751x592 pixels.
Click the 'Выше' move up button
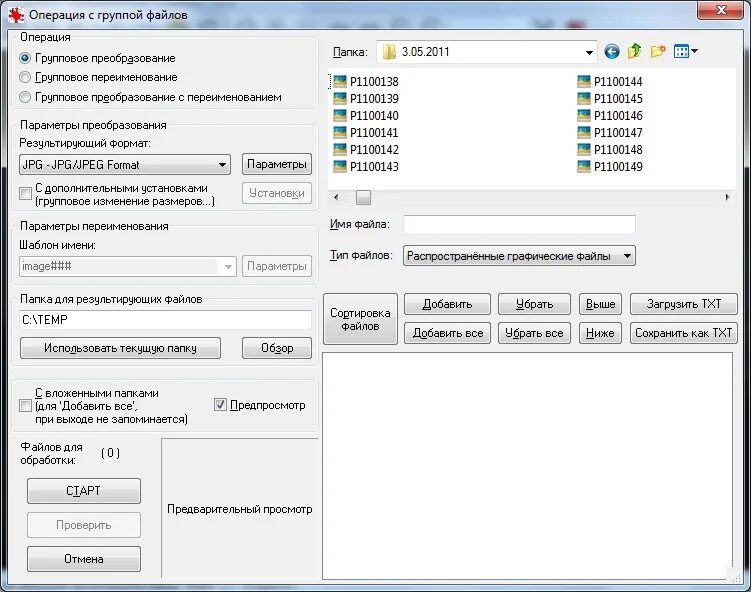(600, 304)
